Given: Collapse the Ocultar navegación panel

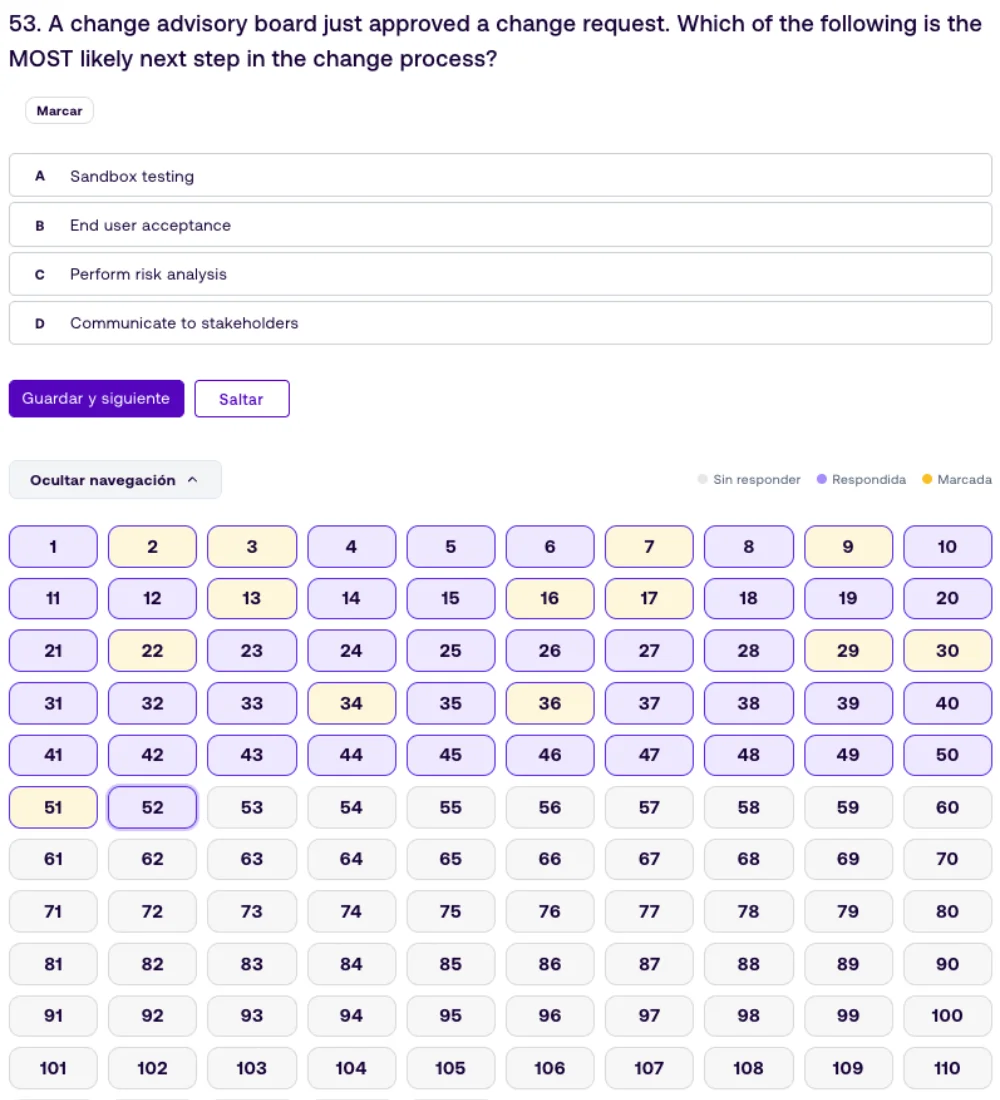Looking at the screenshot, I should [115, 480].
